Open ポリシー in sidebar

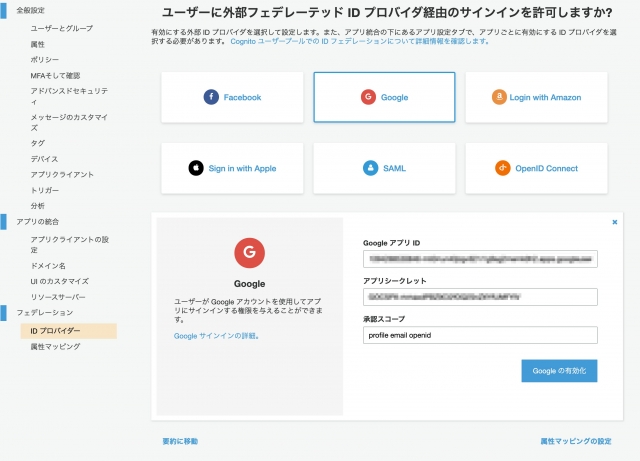pyautogui.click(x=44, y=60)
